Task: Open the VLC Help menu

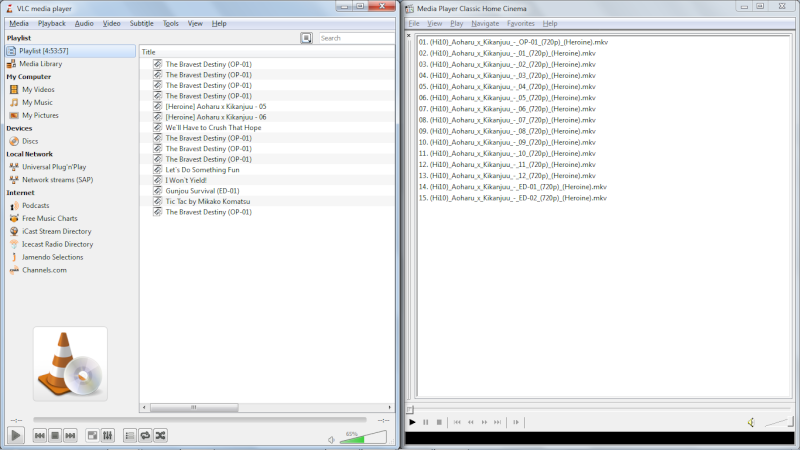Action: (x=219, y=23)
